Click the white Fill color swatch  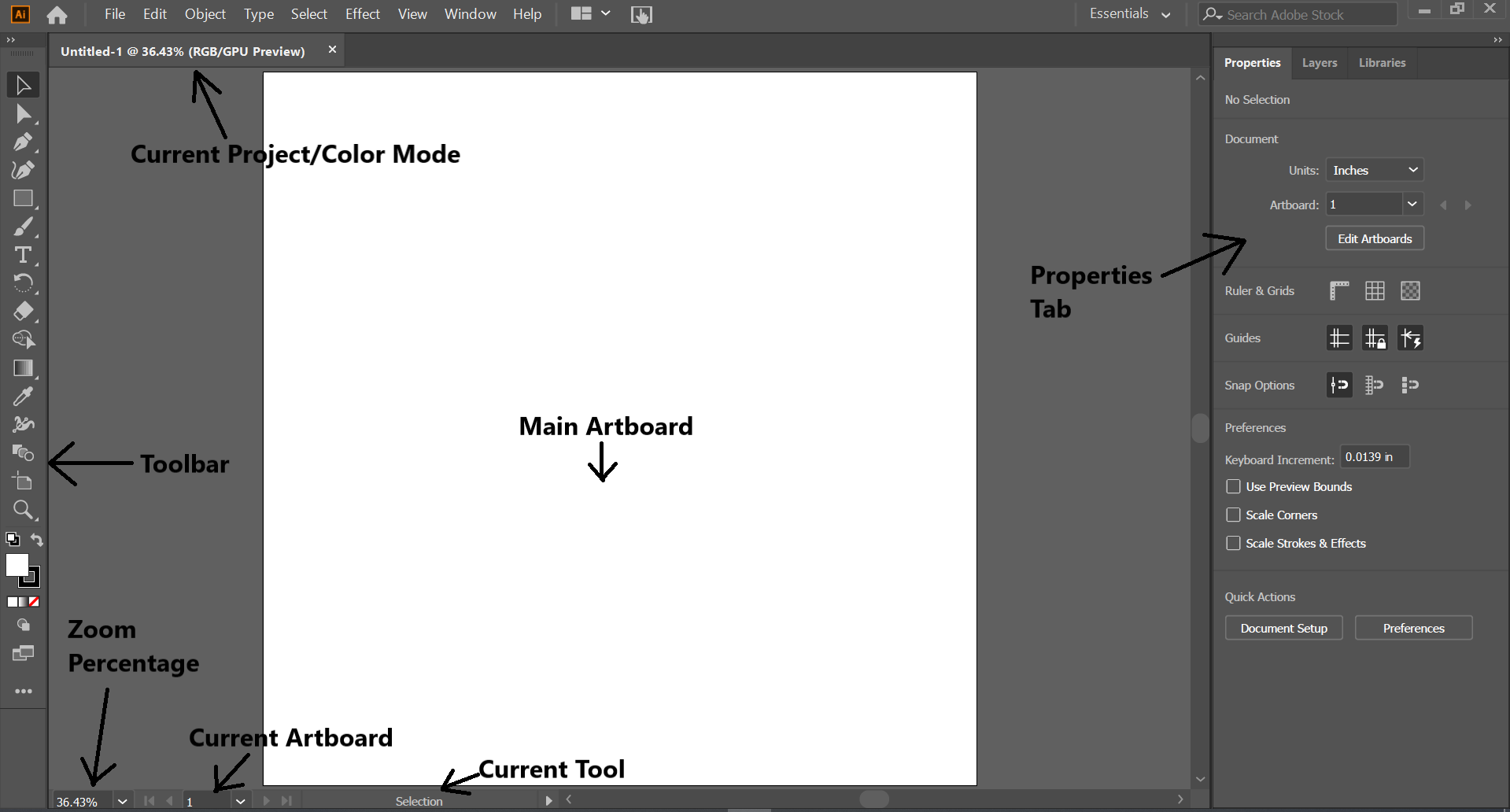16,564
